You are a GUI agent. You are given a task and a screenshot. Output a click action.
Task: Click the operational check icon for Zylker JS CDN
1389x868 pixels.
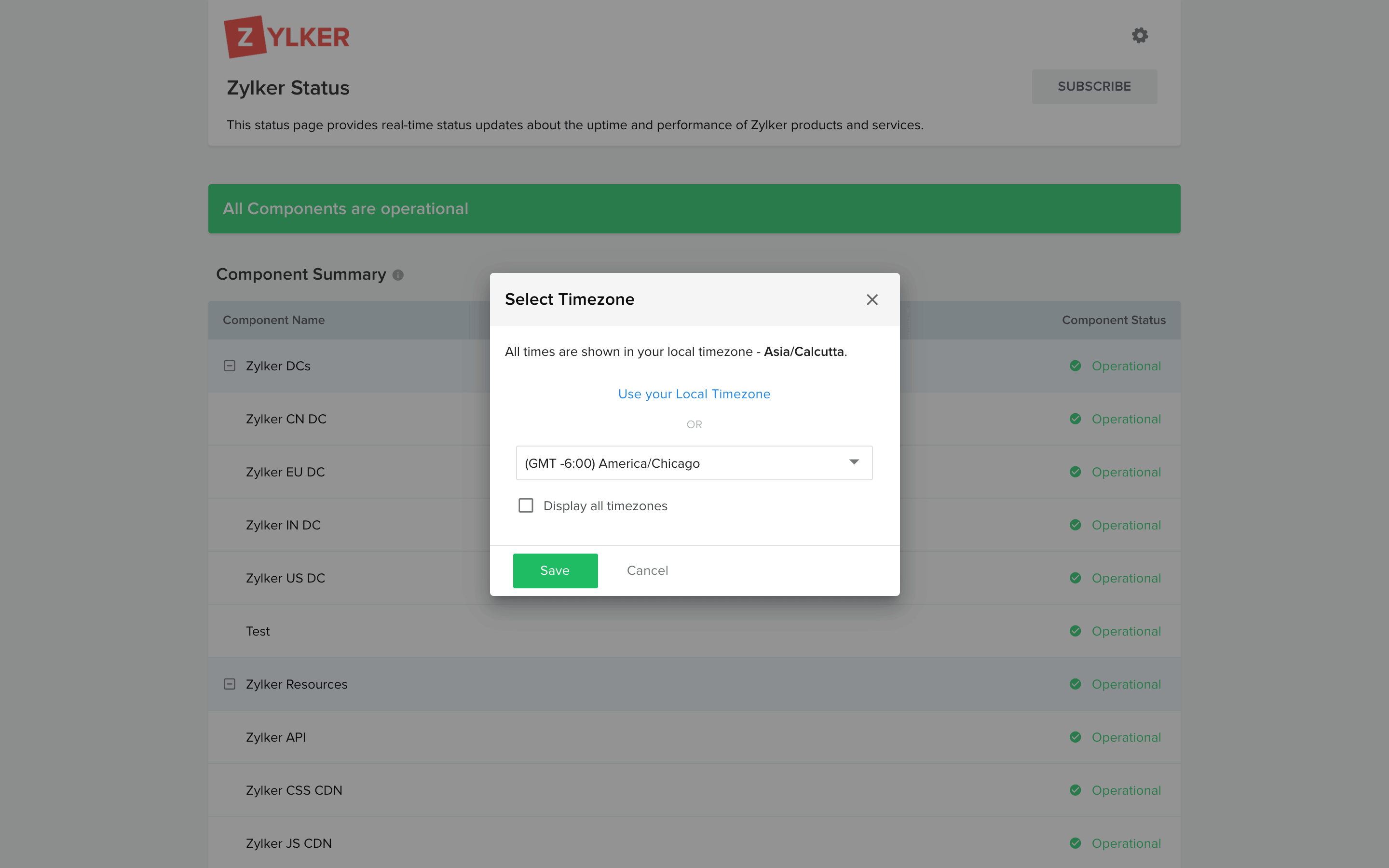pos(1076,843)
